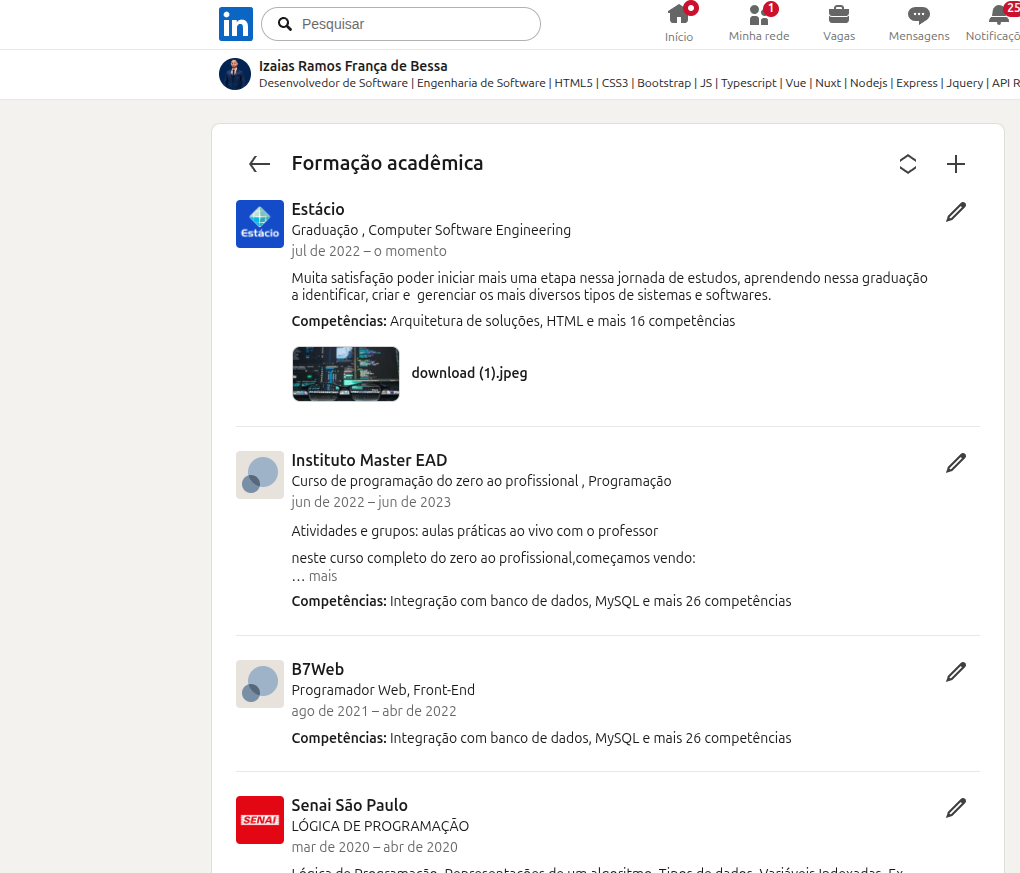
Task: Open download (1).jpeg media thumbnail
Action: click(345, 373)
